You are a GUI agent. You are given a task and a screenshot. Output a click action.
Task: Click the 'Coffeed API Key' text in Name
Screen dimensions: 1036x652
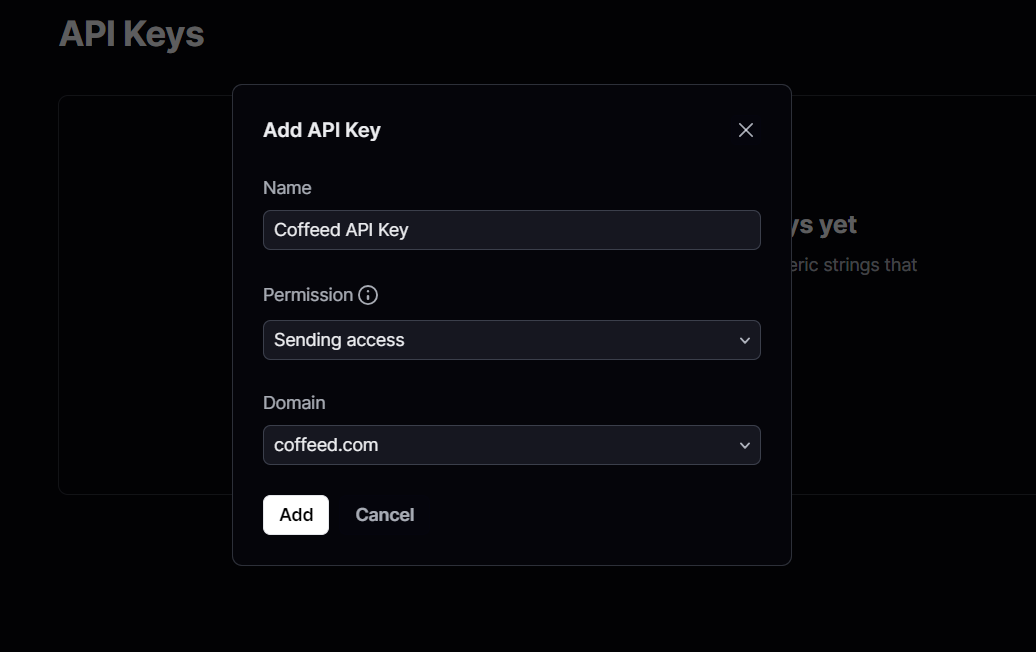pyautogui.click(x=341, y=230)
